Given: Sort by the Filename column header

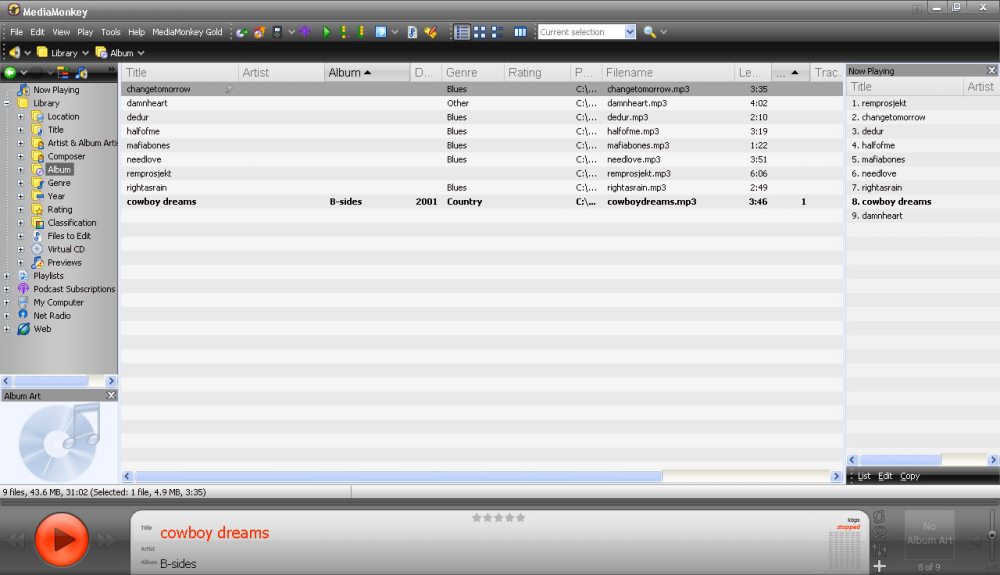Looking at the screenshot, I should (x=668, y=73).
